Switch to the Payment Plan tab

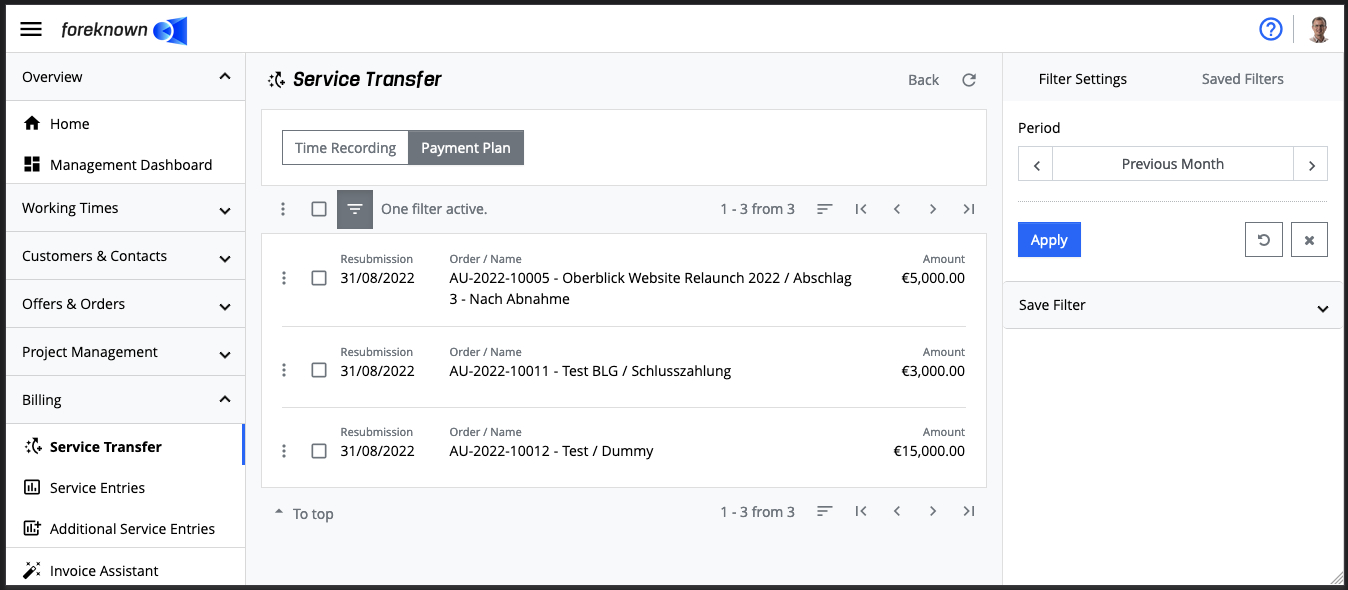tap(466, 148)
